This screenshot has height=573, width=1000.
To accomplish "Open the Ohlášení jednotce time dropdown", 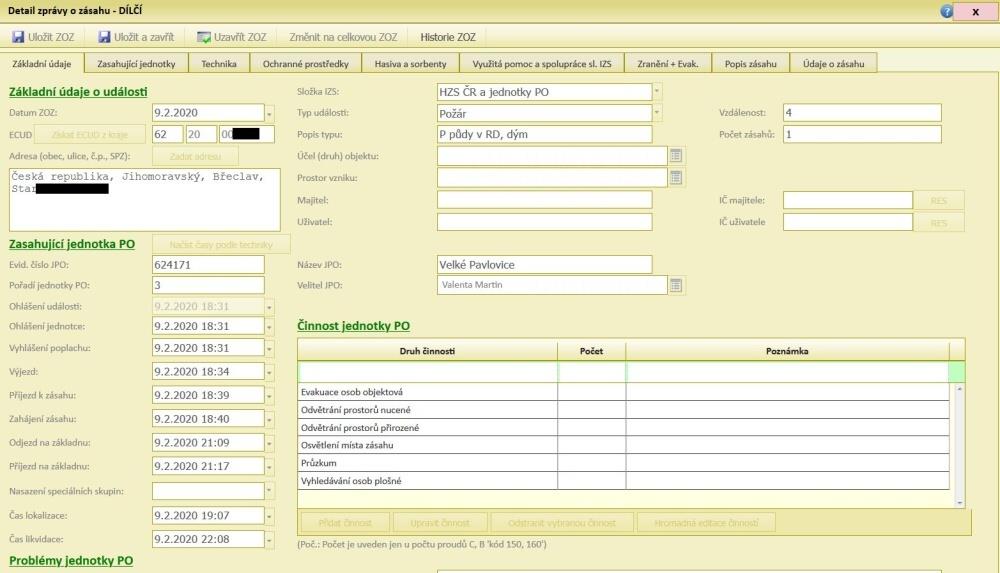I will tap(269, 327).
